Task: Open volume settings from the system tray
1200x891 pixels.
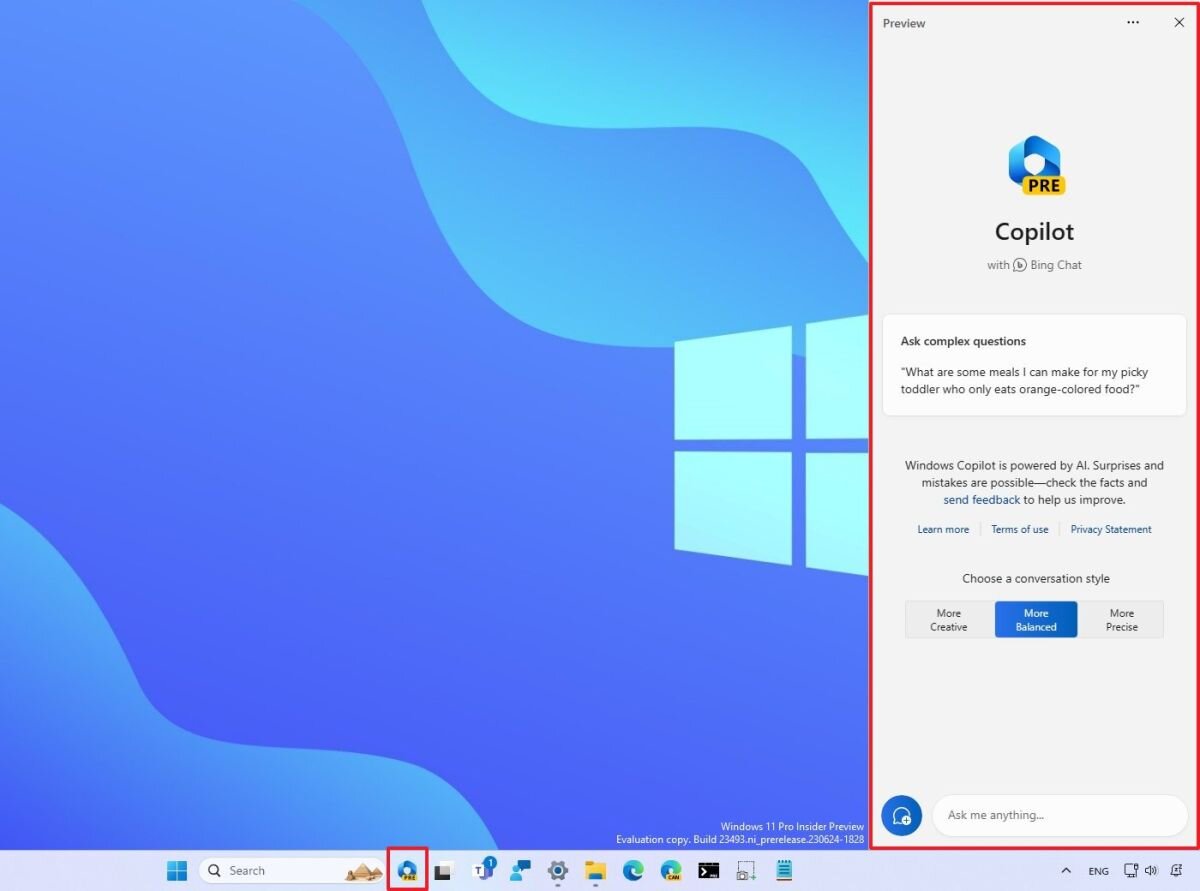Action: tap(1150, 870)
